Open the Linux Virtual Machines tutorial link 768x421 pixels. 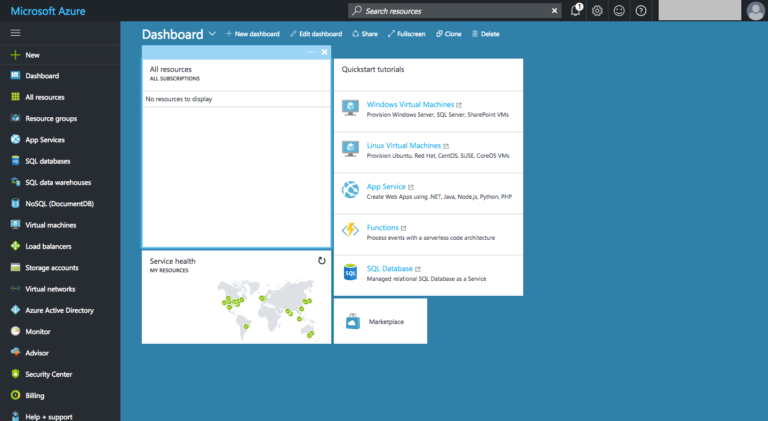[404, 145]
